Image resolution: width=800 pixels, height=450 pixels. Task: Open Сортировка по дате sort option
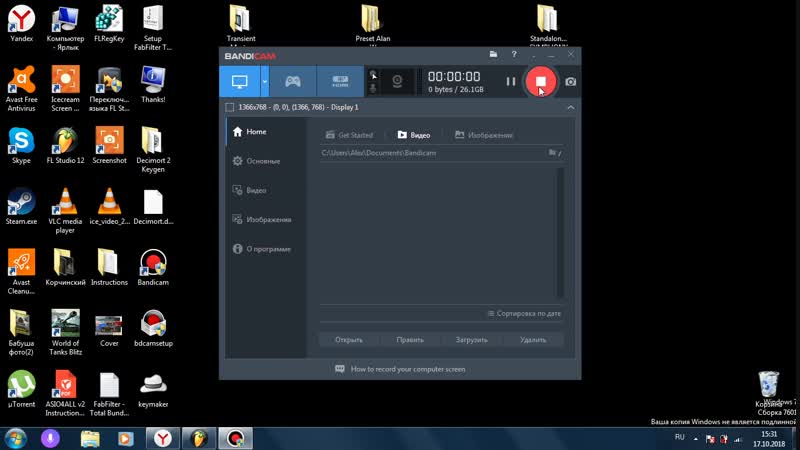click(x=524, y=313)
